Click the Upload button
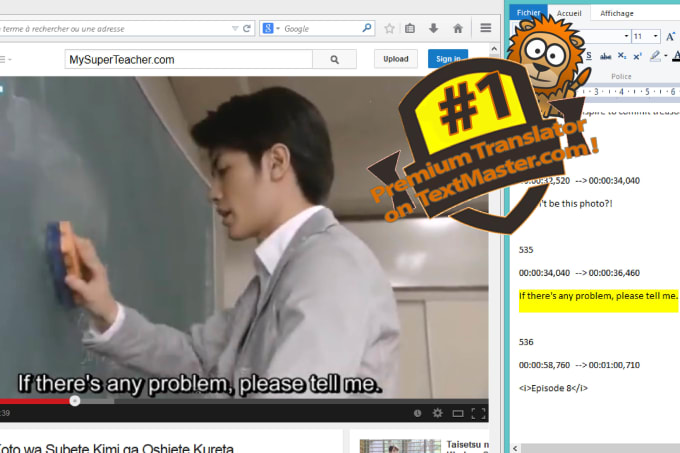Image resolution: width=680 pixels, height=453 pixels. pos(396,59)
